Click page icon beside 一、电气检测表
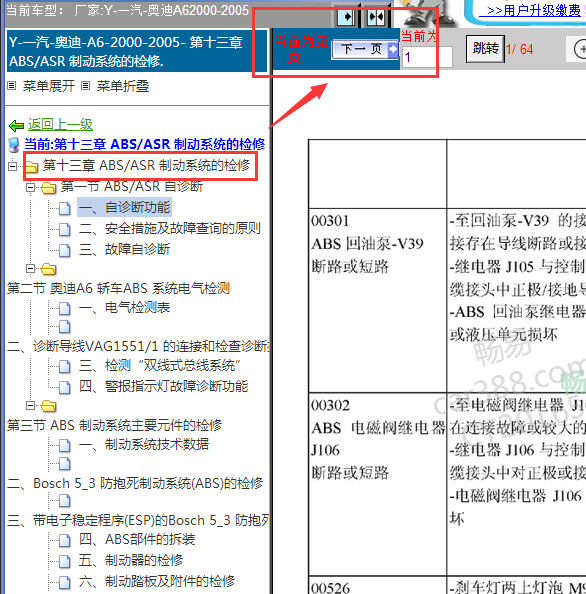 coord(64,308)
